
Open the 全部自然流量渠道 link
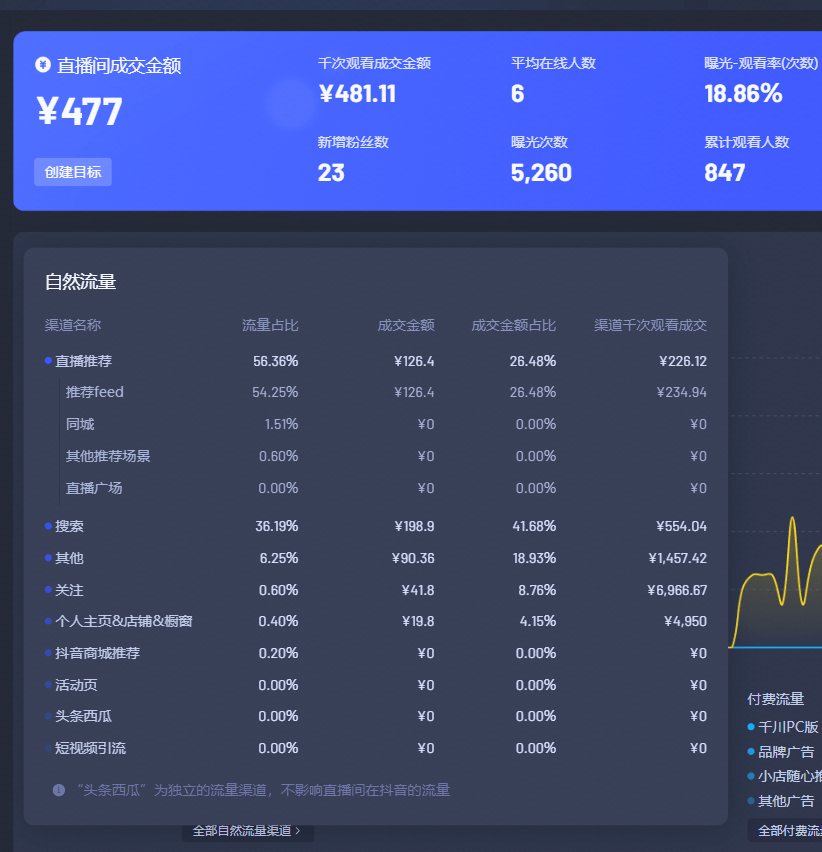coord(243,830)
